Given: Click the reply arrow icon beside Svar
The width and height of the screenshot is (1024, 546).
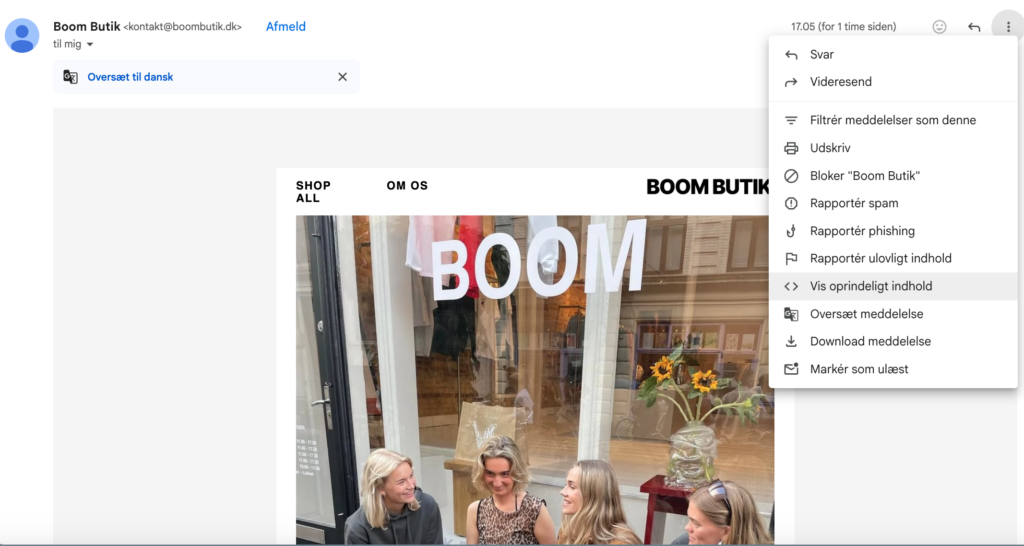Looking at the screenshot, I should point(791,55).
